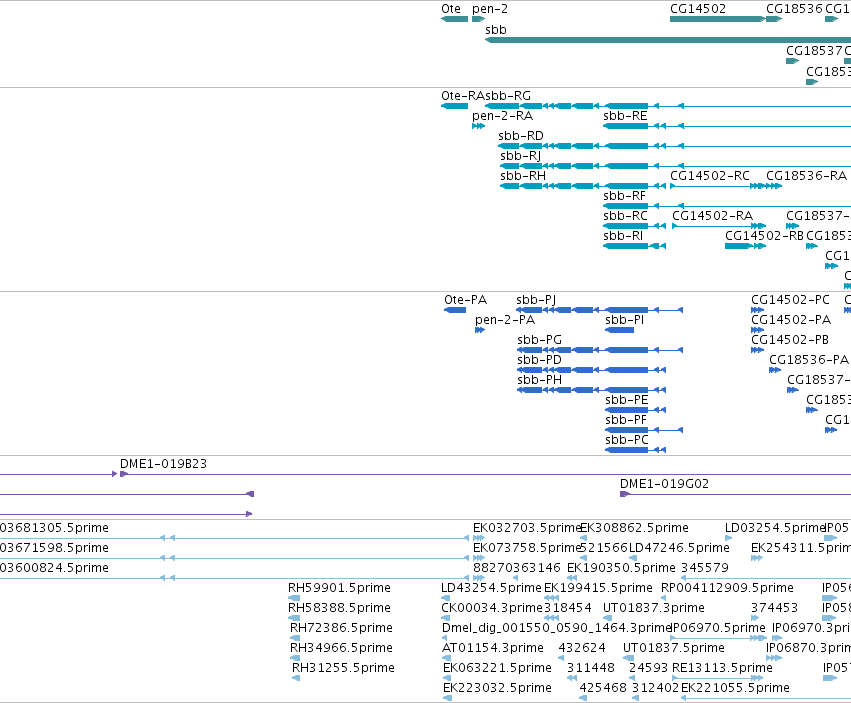
Task: Select the RP004112909.5prime EST
Action: tap(664, 598)
